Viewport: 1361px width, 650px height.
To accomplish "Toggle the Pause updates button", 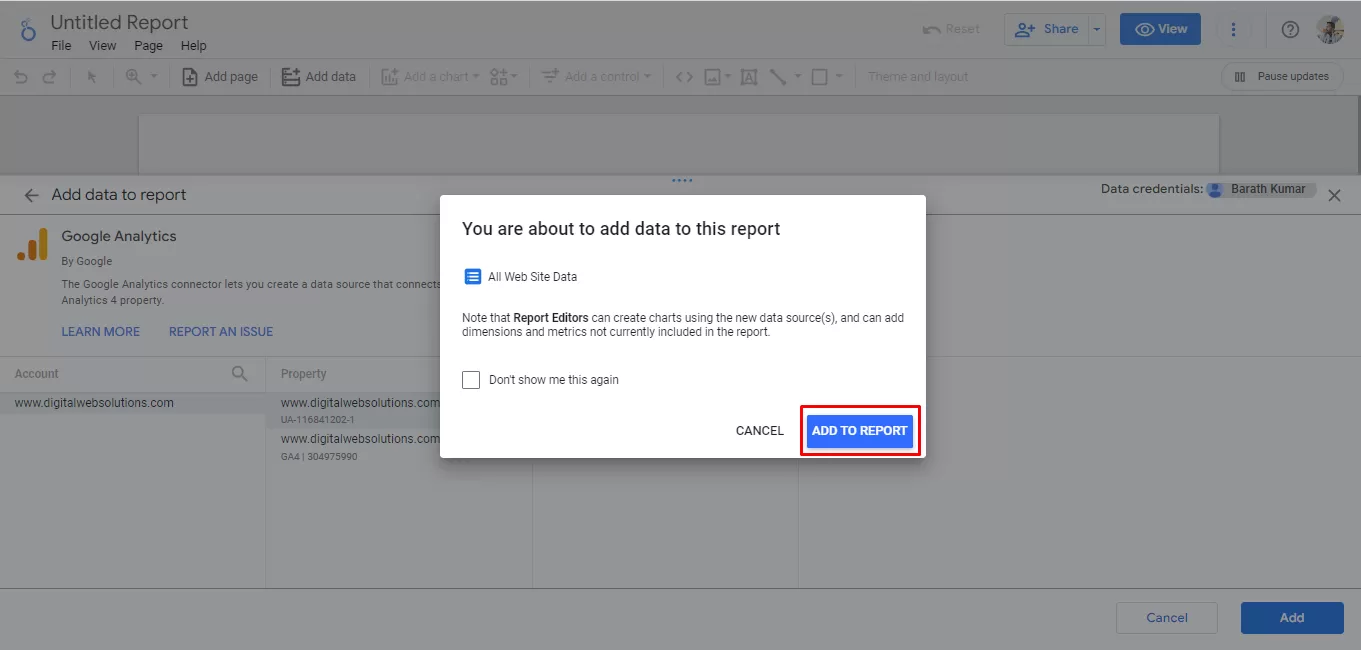I will pyautogui.click(x=1281, y=77).
